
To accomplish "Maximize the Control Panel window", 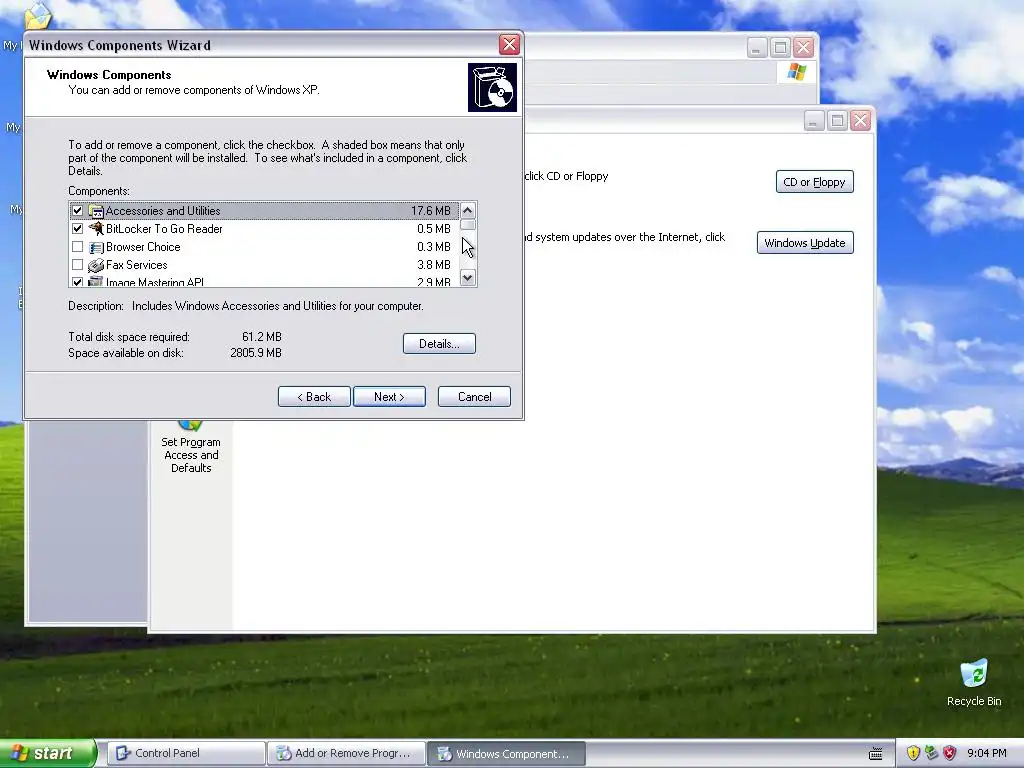I will pos(780,48).
